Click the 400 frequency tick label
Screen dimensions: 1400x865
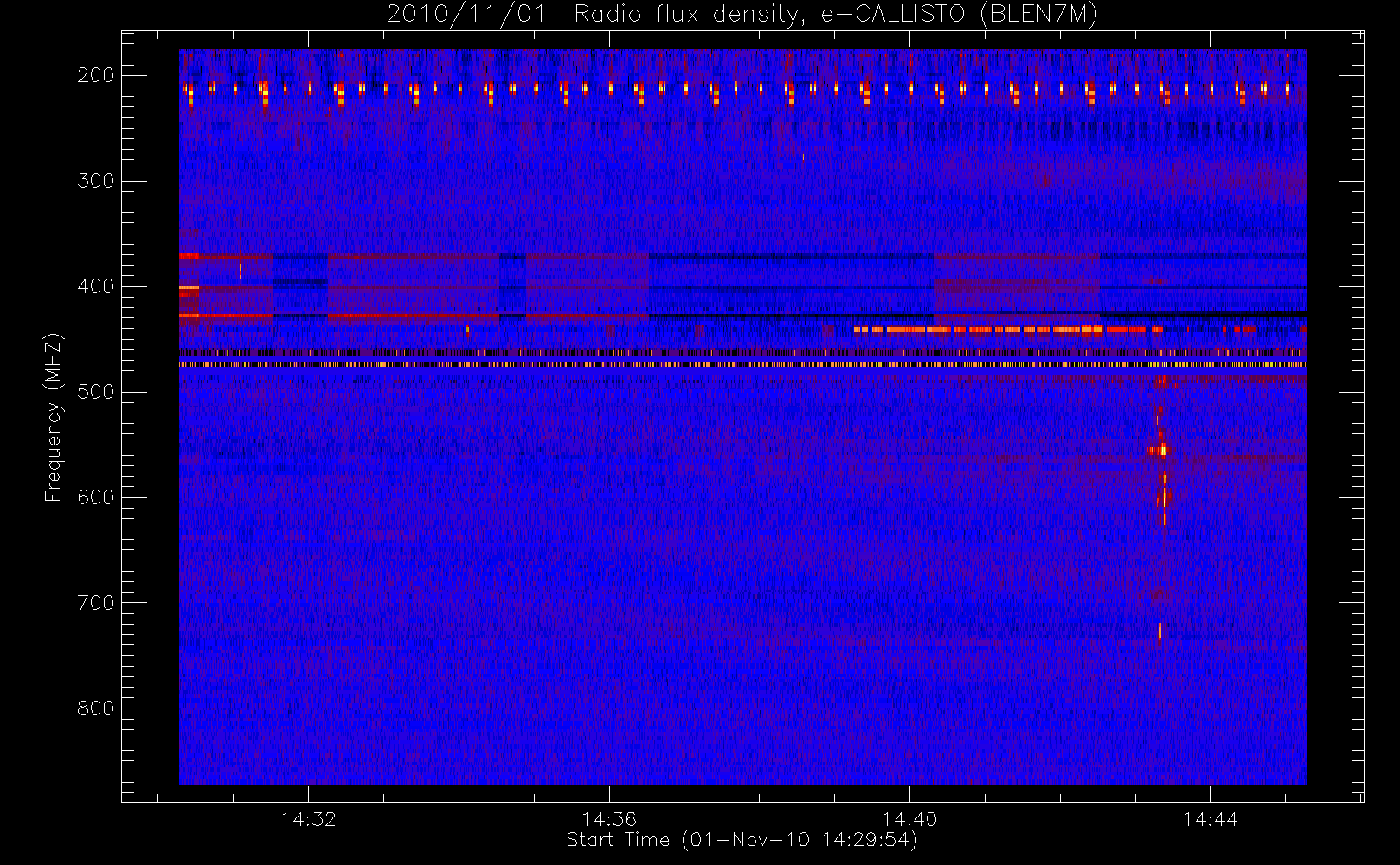coord(95,286)
